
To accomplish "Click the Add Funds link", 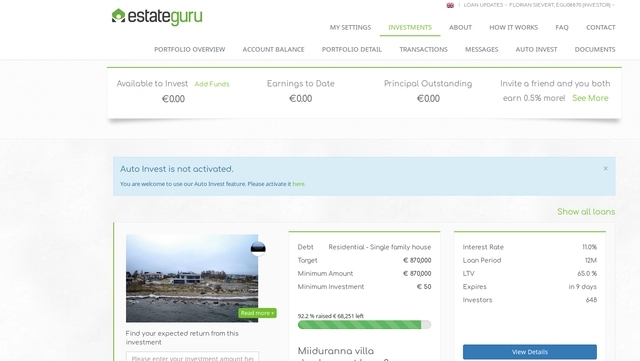I will pyautogui.click(x=212, y=84).
